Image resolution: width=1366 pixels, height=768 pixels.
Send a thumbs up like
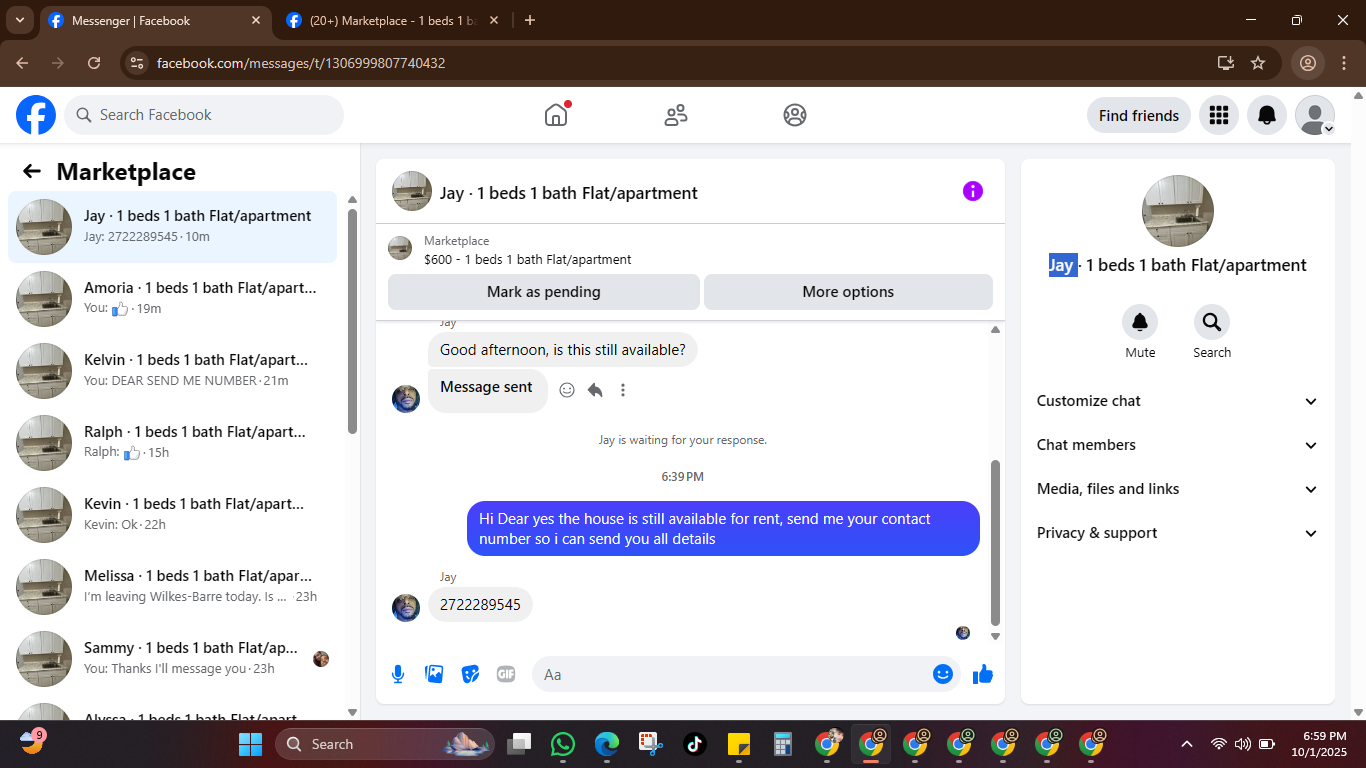click(983, 674)
